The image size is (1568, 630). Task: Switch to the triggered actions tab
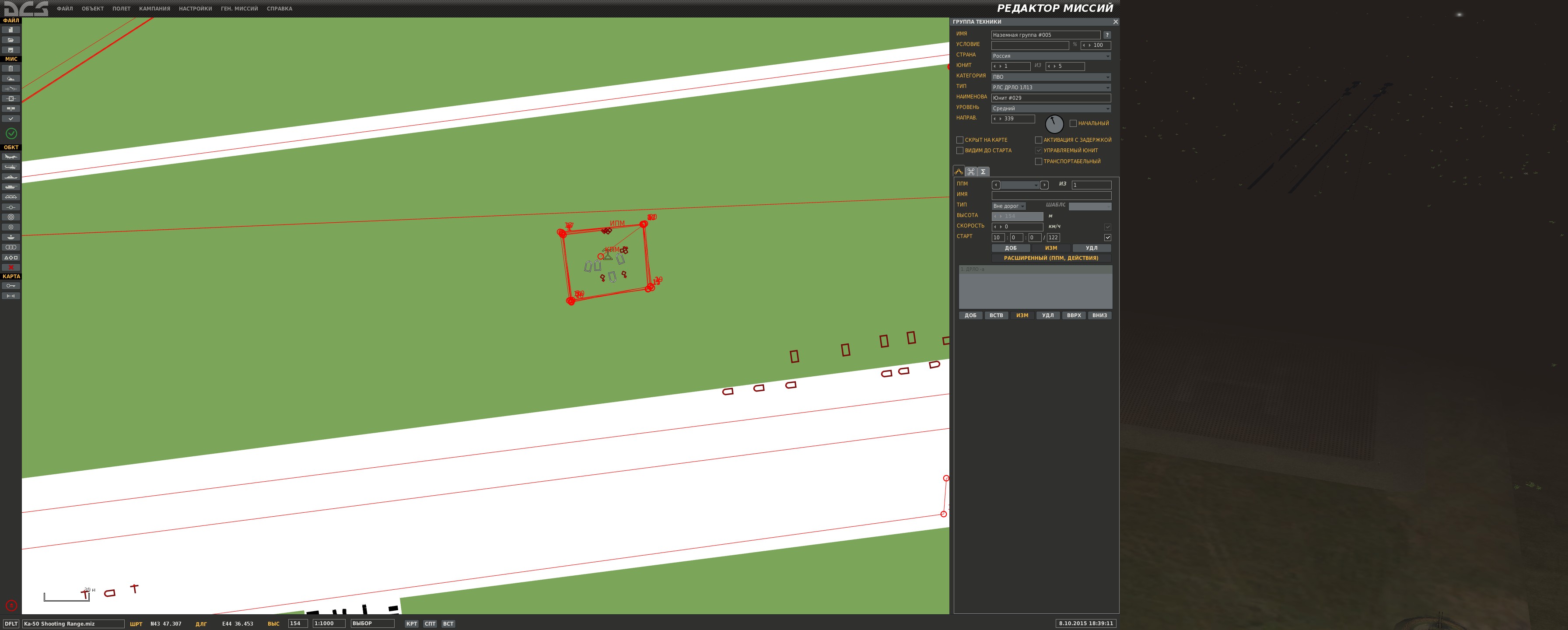pyautogui.click(x=971, y=171)
